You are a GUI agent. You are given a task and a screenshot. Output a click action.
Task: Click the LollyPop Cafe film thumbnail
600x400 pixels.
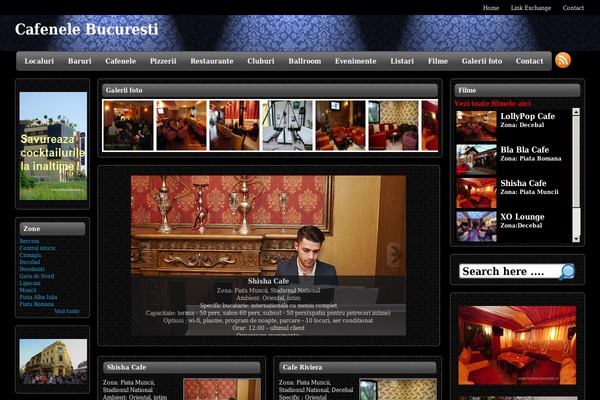pyautogui.click(x=476, y=126)
